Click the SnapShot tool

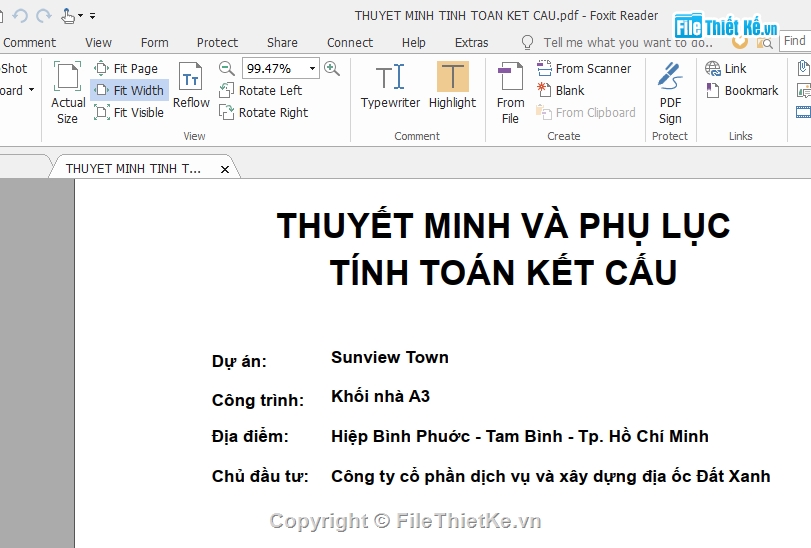[13, 68]
